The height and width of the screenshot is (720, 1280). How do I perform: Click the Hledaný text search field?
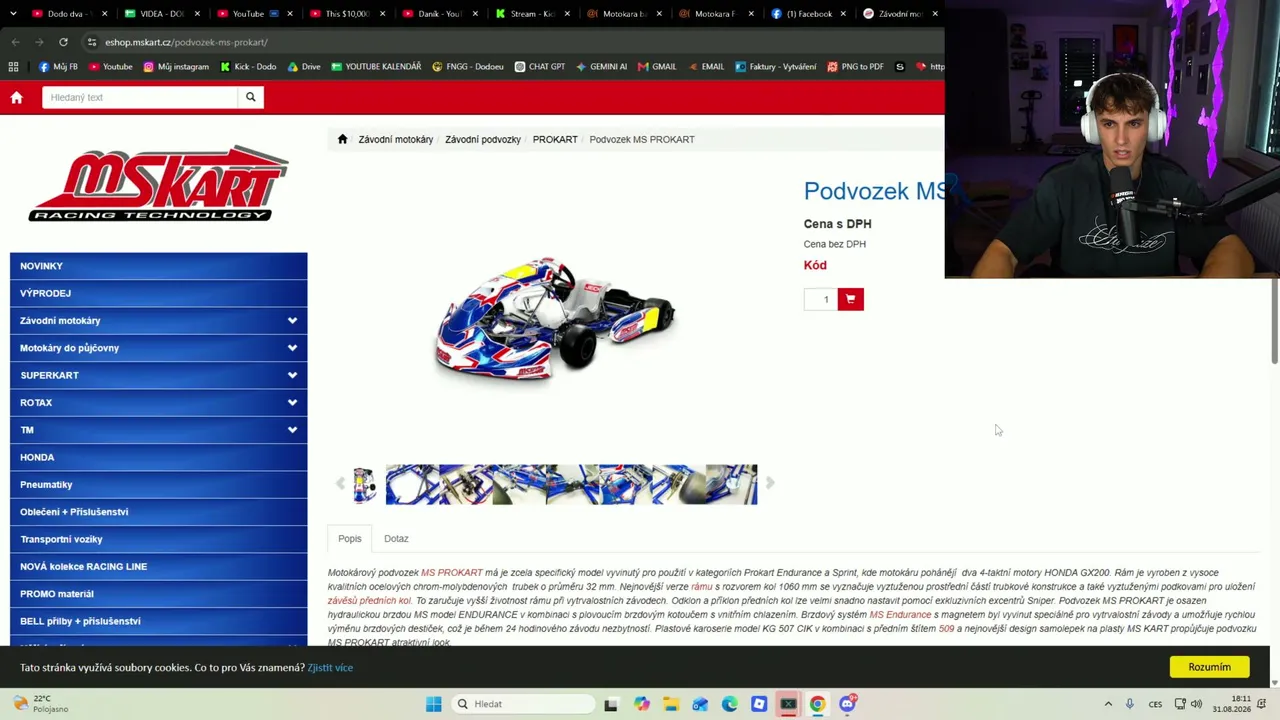[x=140, y=97]
